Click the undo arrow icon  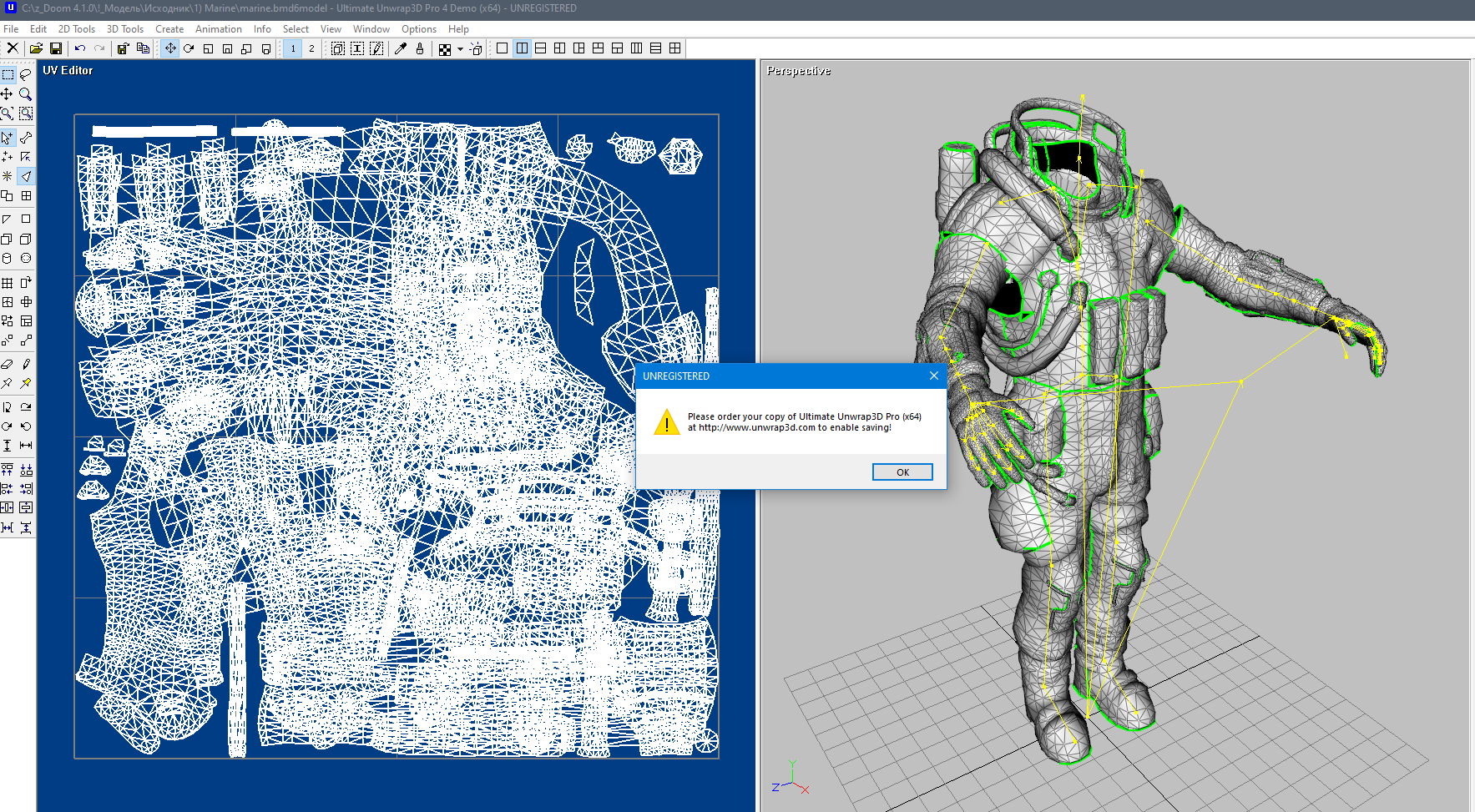click(80, 48)
